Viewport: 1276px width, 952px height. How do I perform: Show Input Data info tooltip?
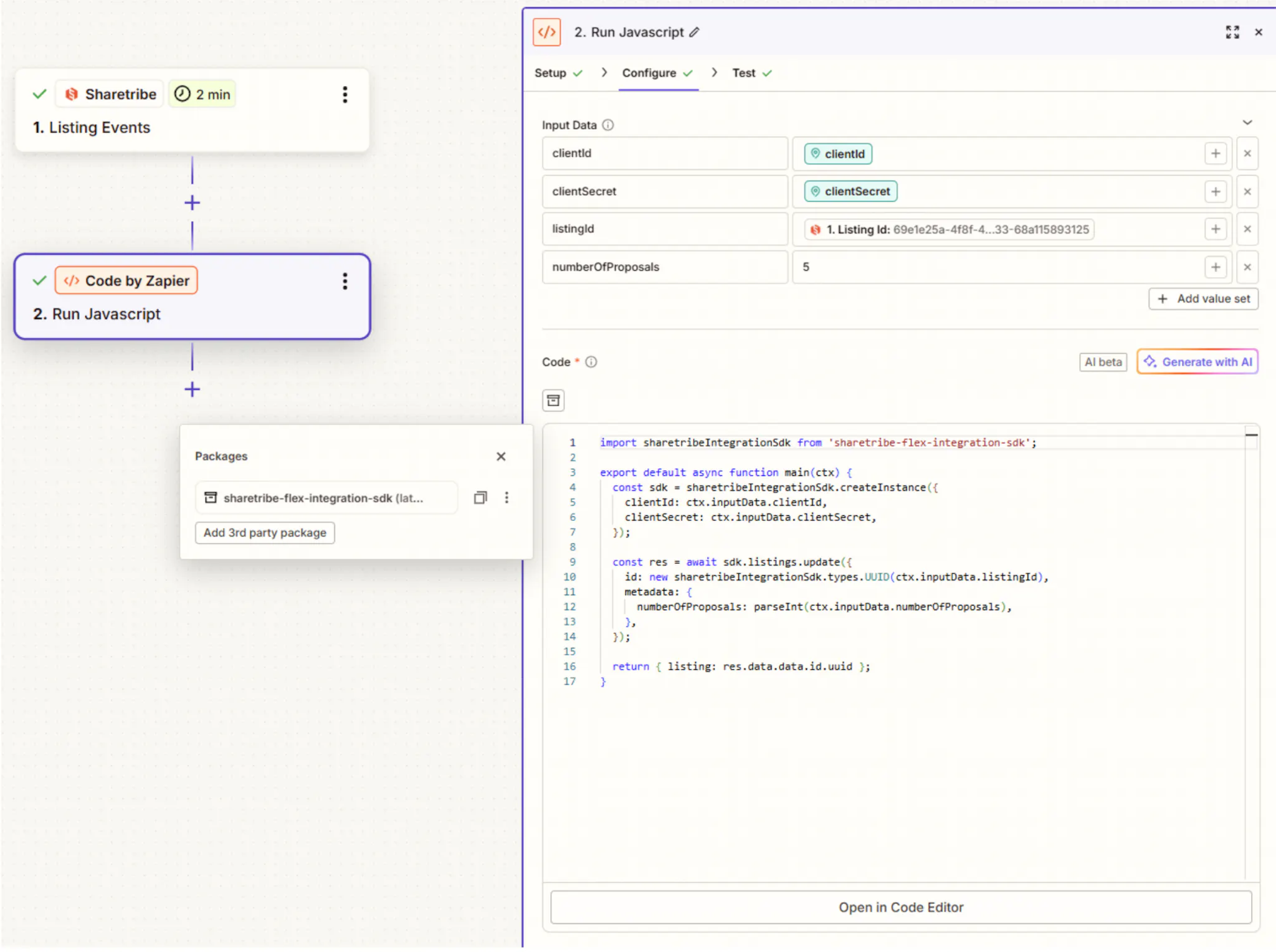click(x=608, y=125)
